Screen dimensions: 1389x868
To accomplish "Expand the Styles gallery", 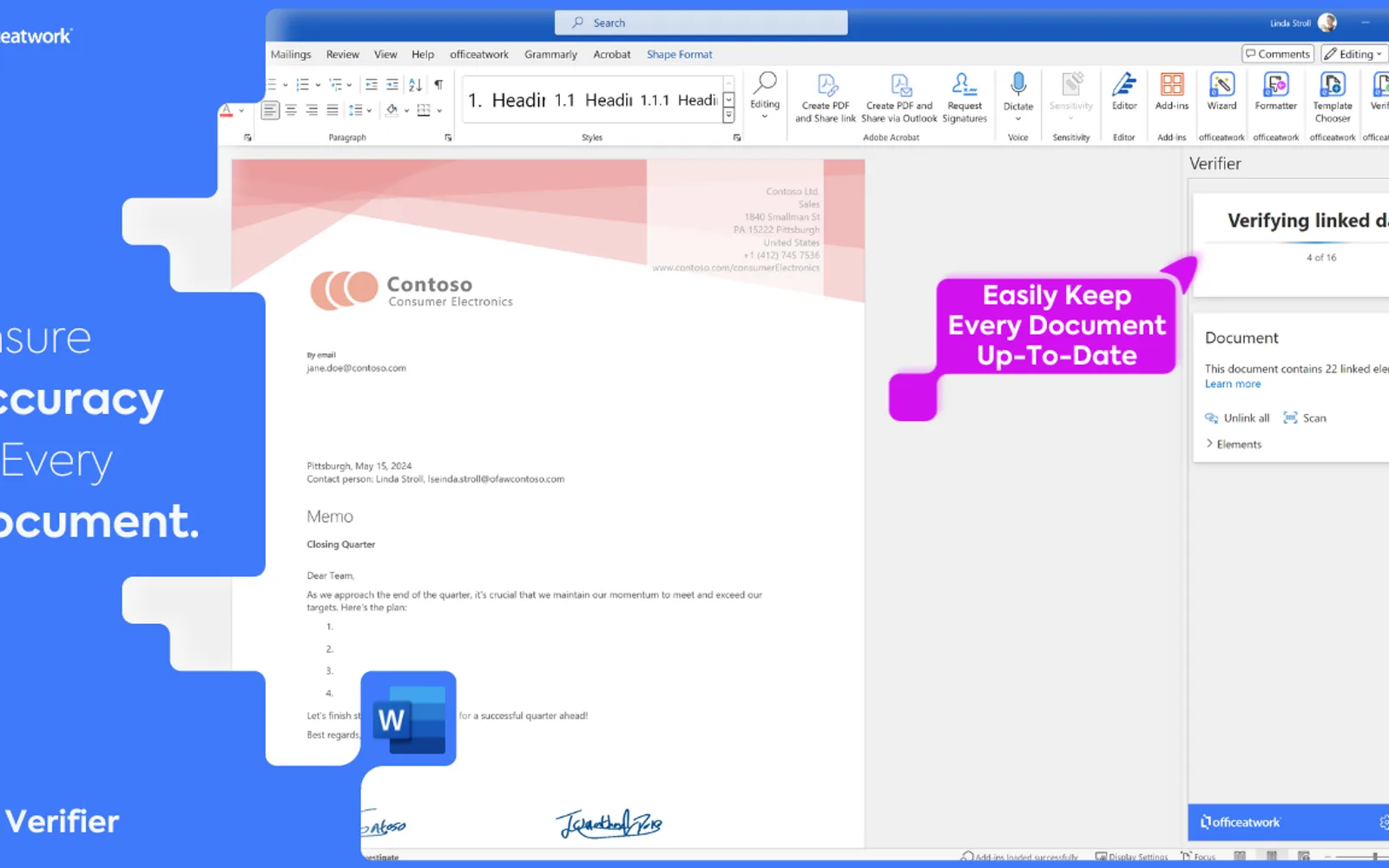I will click(728, 115).
